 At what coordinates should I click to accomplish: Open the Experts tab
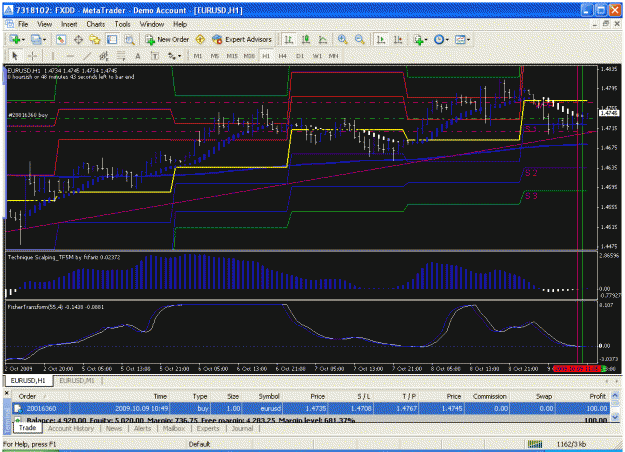[208, 428]
